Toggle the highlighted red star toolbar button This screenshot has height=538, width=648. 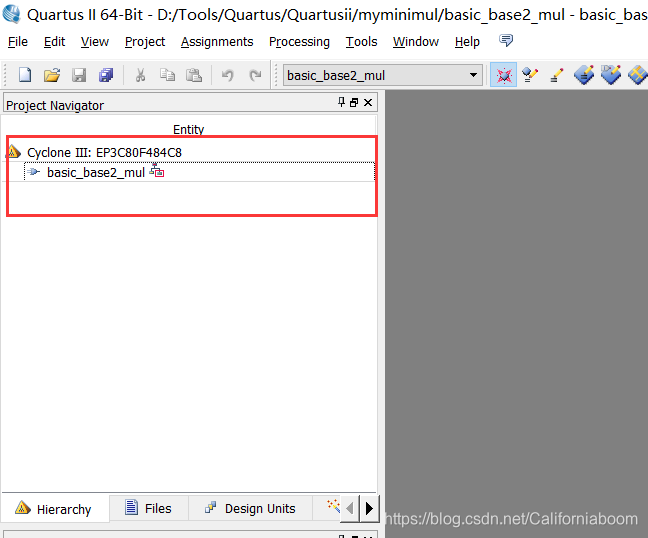pyautogui.click(x=503, y=75)
